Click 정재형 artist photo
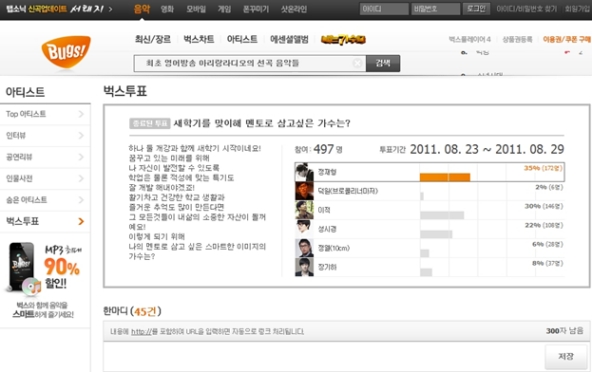This screenshot has width=592, height=372. coord(304,172)
